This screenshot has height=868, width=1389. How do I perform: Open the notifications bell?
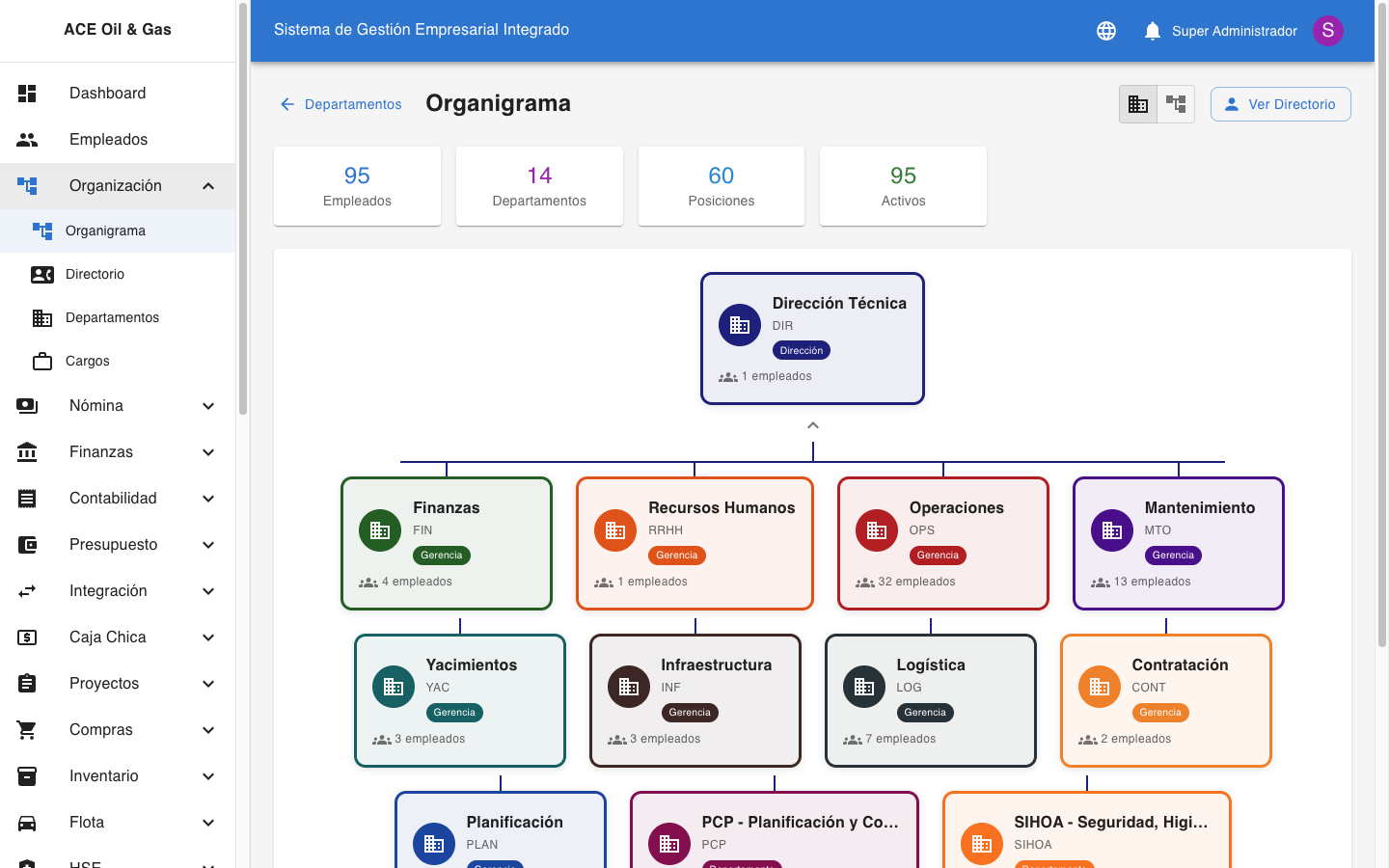1152,30
